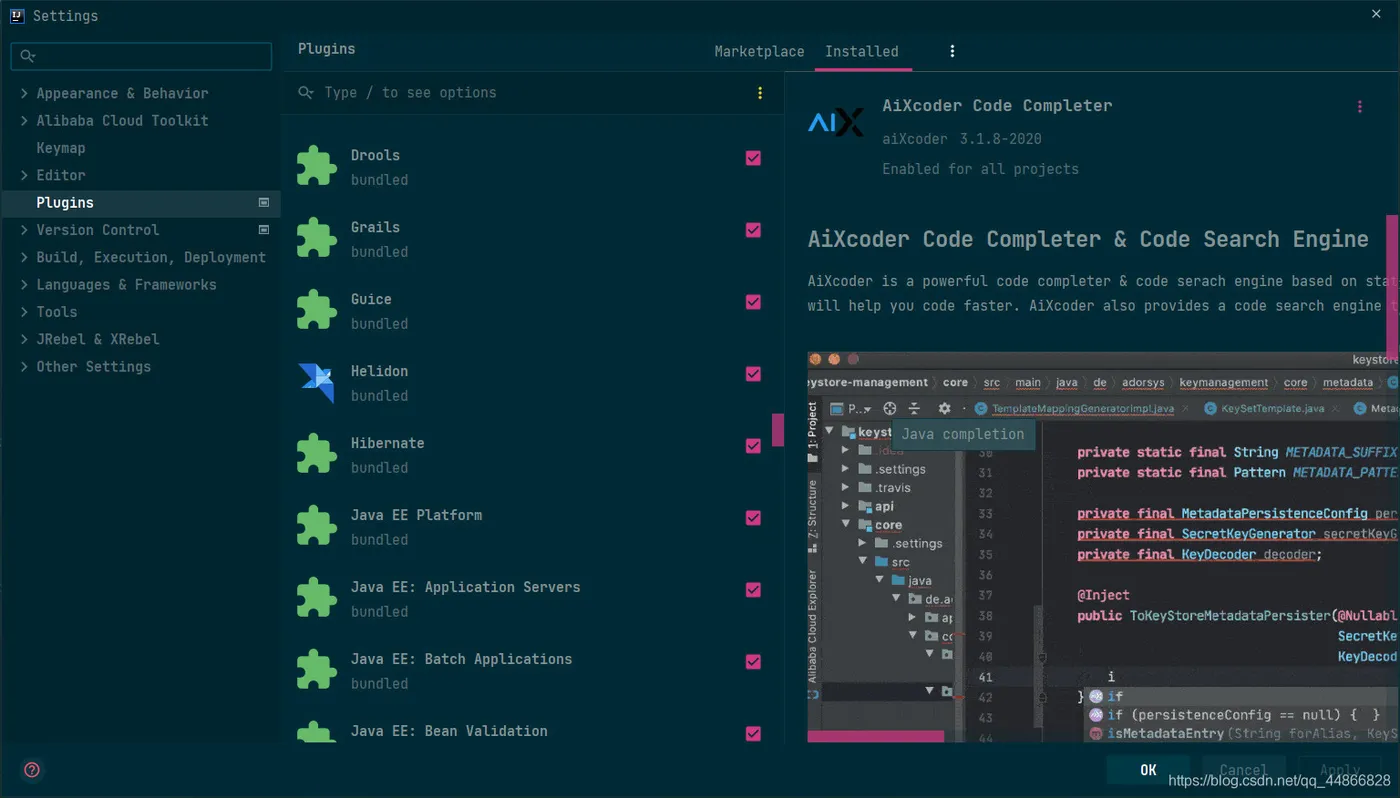
Task: Open the plugin search options three-dot menu
Action: (760, 93)
